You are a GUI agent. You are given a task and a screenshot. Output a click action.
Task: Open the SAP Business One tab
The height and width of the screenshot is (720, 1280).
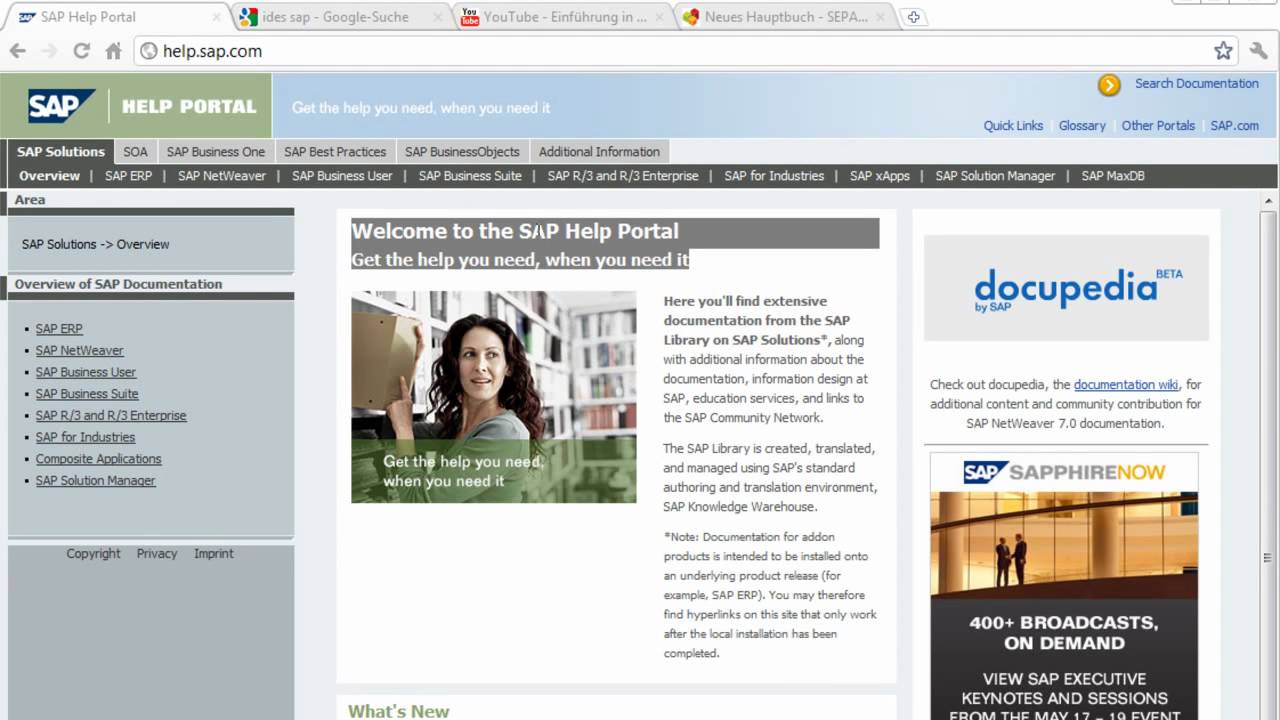click(x=216, y=152)
